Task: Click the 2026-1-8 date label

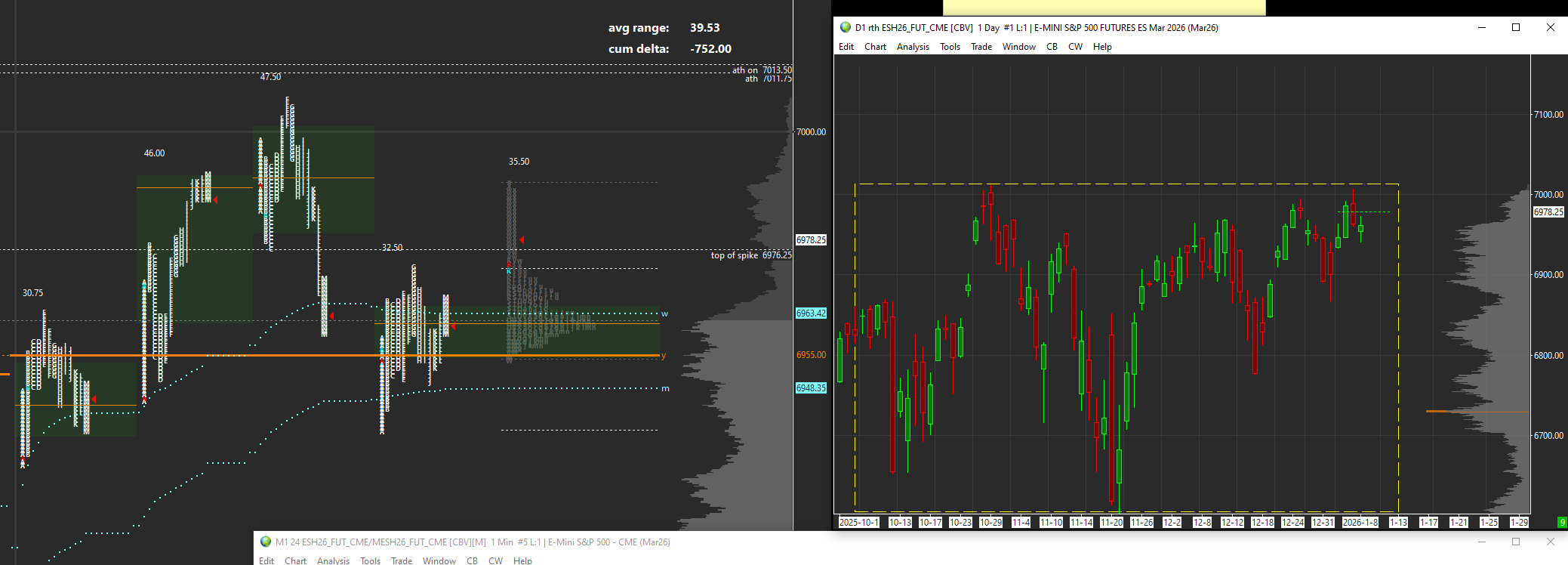Action: [1360, 522]
